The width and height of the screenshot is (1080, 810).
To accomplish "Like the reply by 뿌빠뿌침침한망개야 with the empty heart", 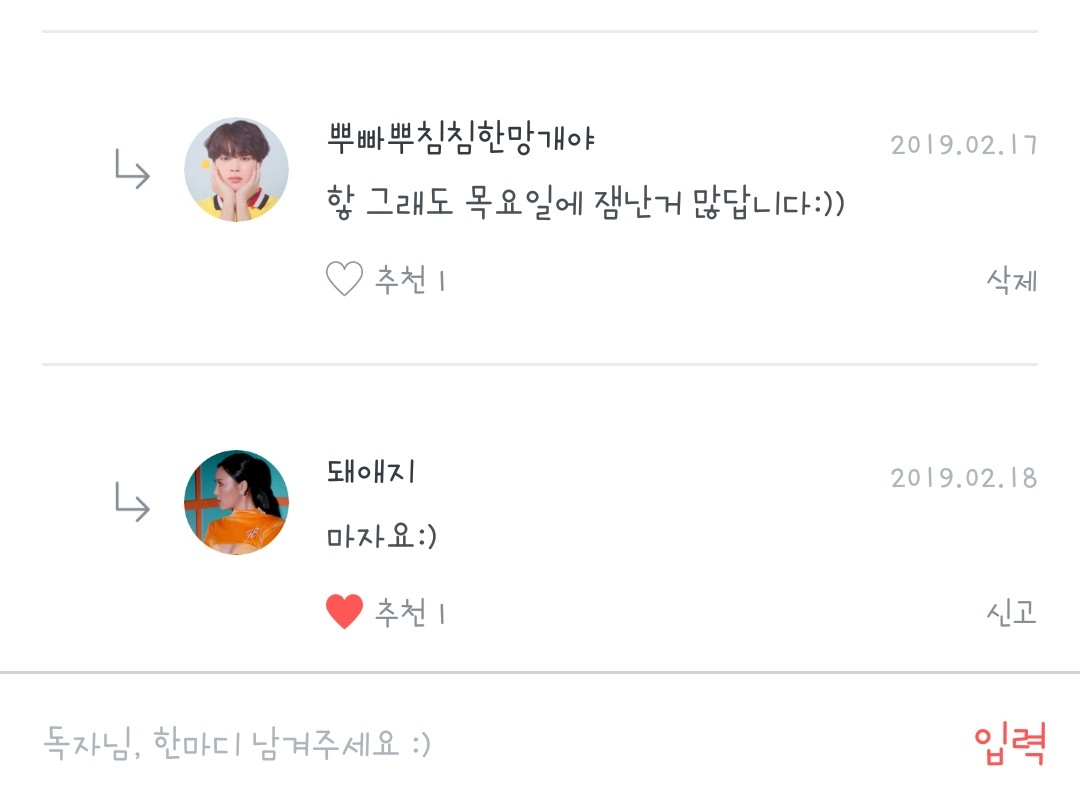I will [344, 280].
